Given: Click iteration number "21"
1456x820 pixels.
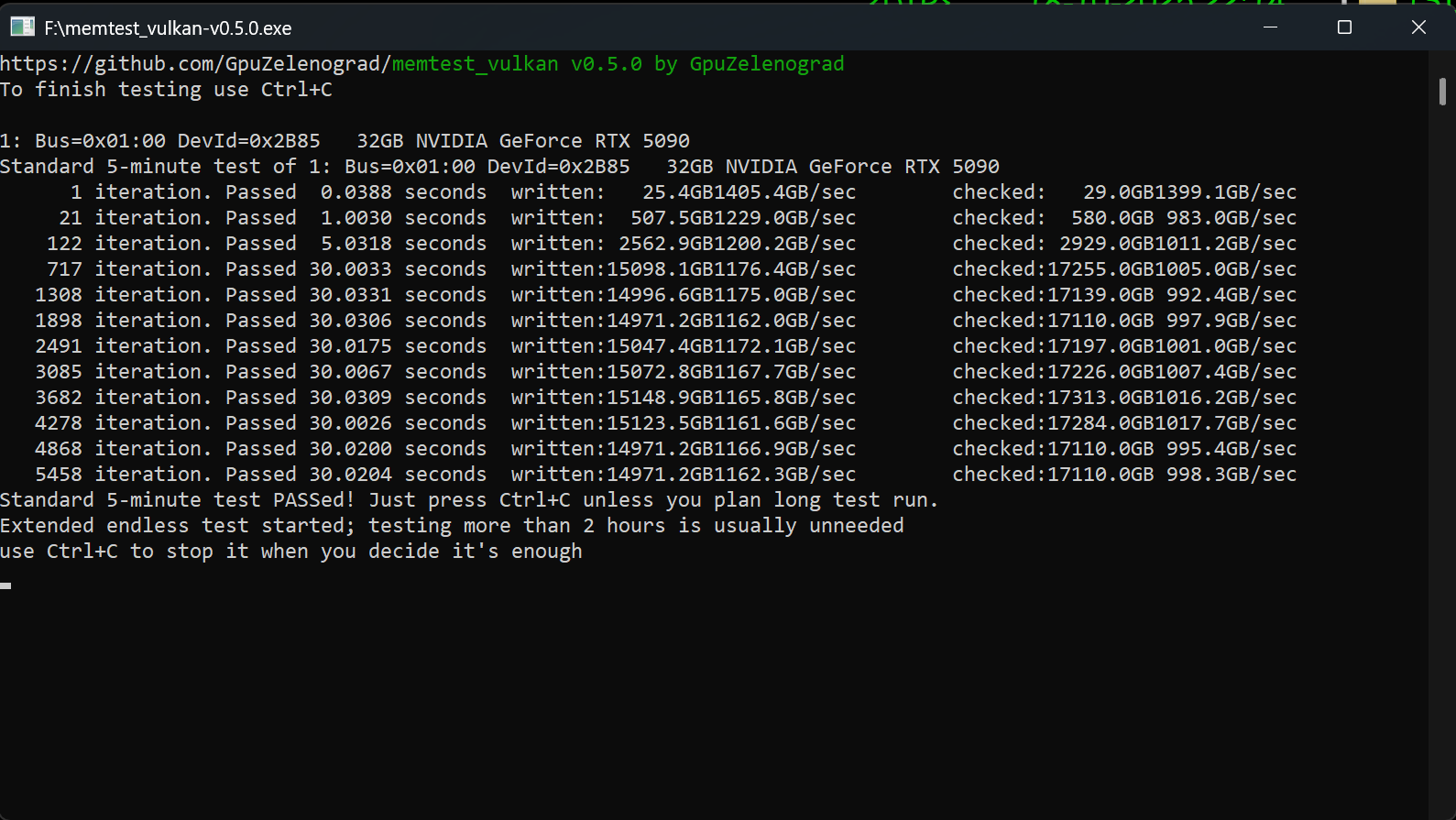Looking at the screenshot, I should [x=71, y=218].
